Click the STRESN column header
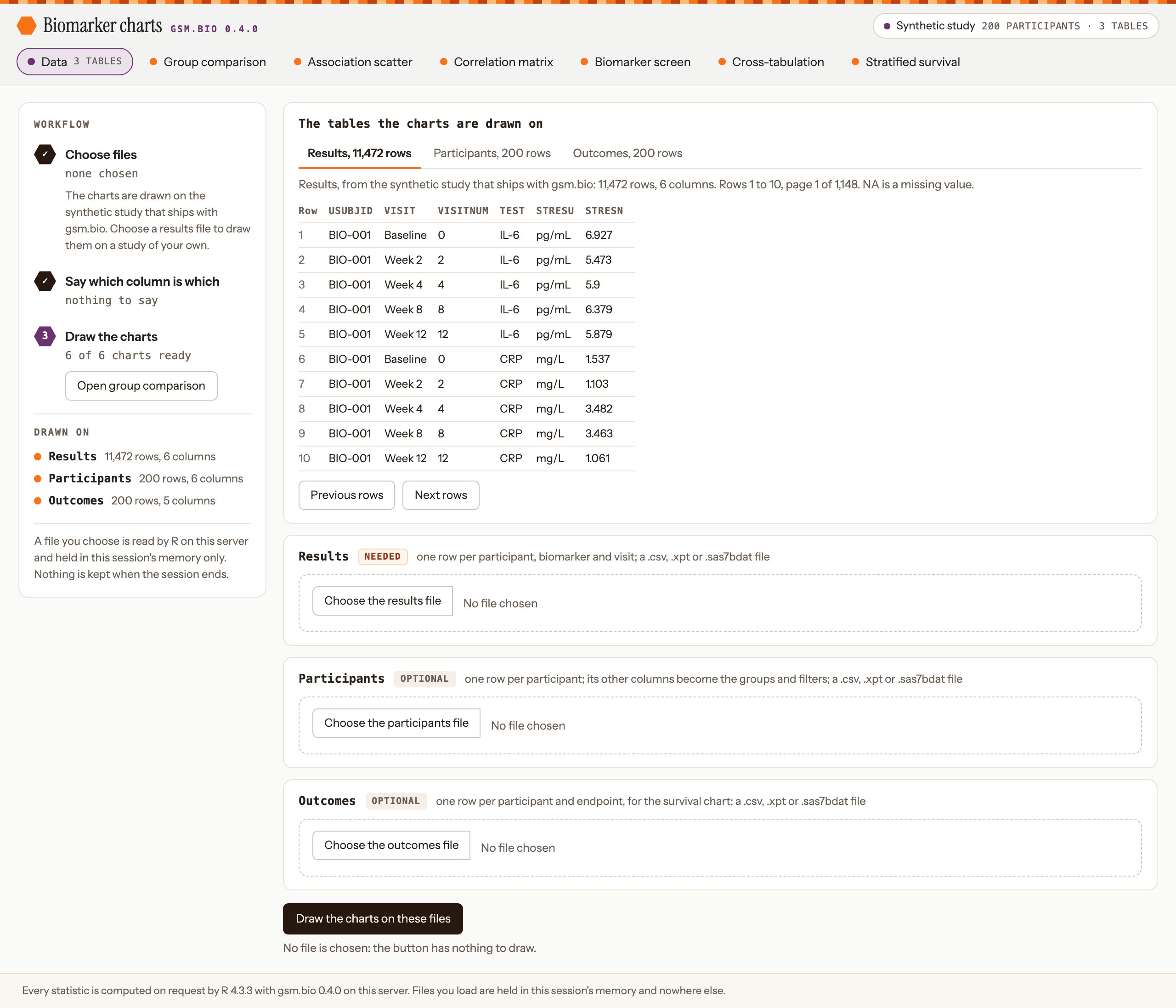This screenshot has width=1176, height=1008. point(604,210)
